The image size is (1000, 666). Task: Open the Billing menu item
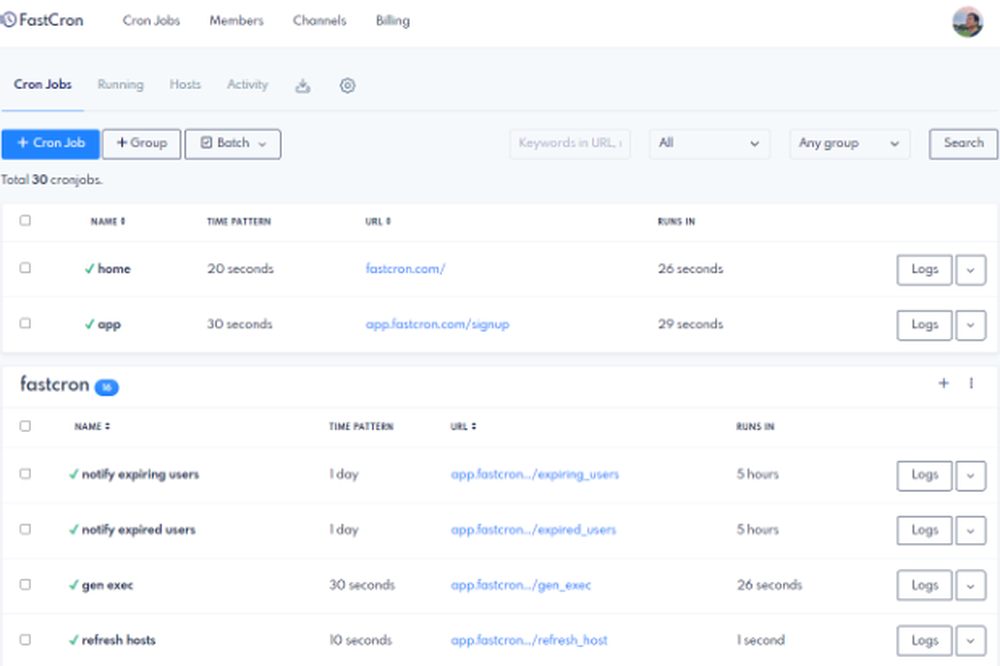tap(392, 20)
